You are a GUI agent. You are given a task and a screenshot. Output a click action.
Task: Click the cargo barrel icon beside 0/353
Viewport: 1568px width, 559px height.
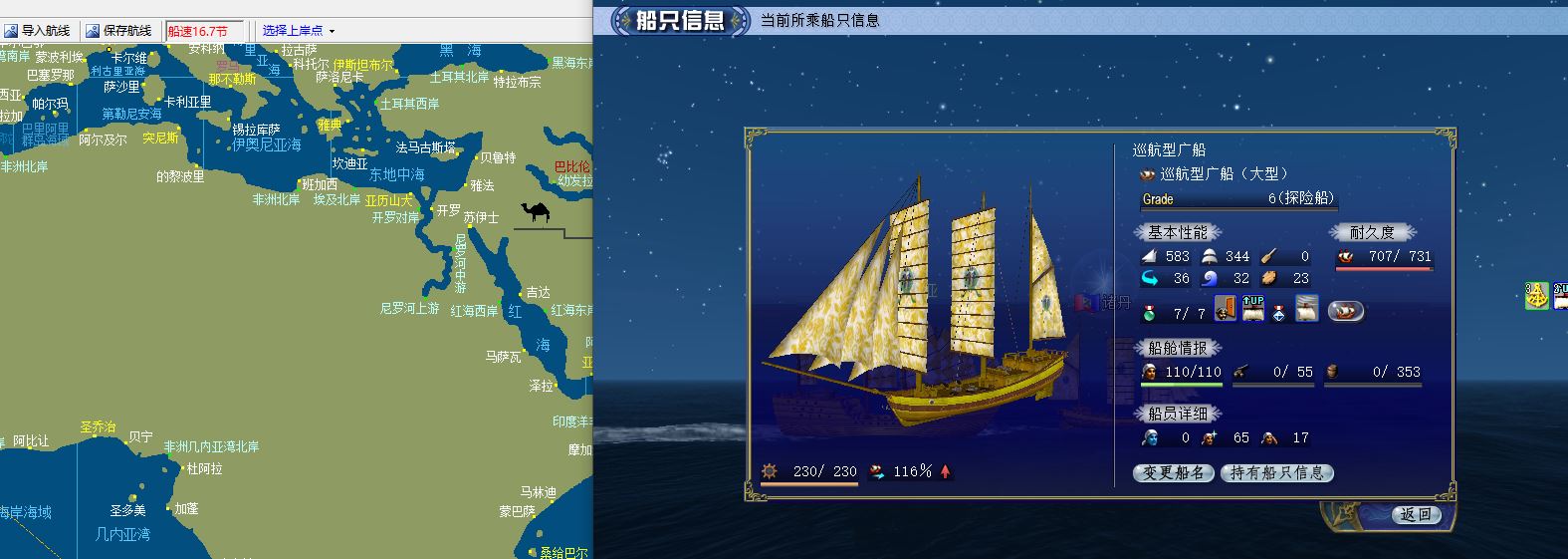(1333, 372)
